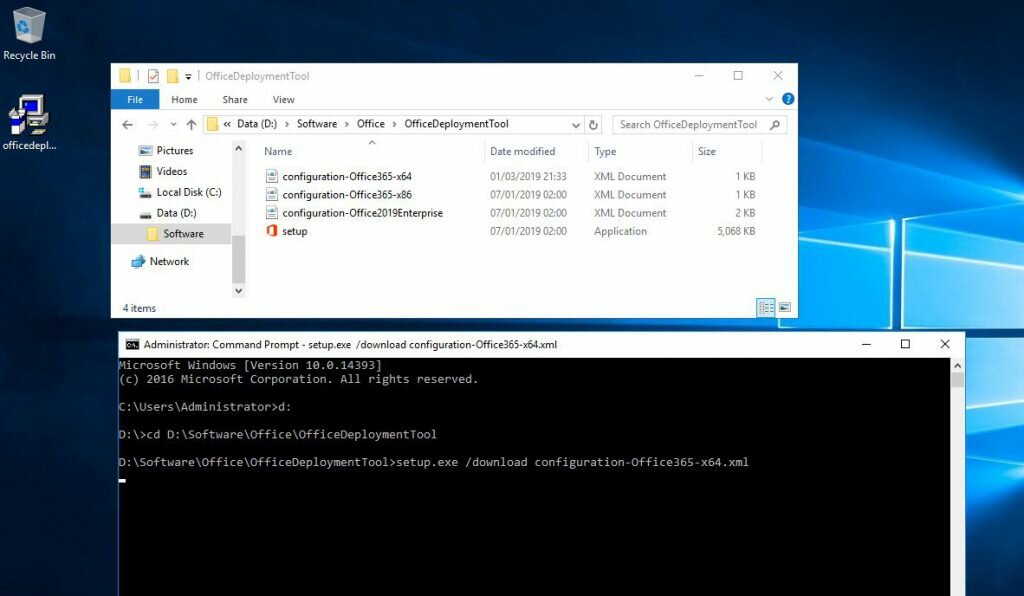Open the File tab in Explorer

135,100
